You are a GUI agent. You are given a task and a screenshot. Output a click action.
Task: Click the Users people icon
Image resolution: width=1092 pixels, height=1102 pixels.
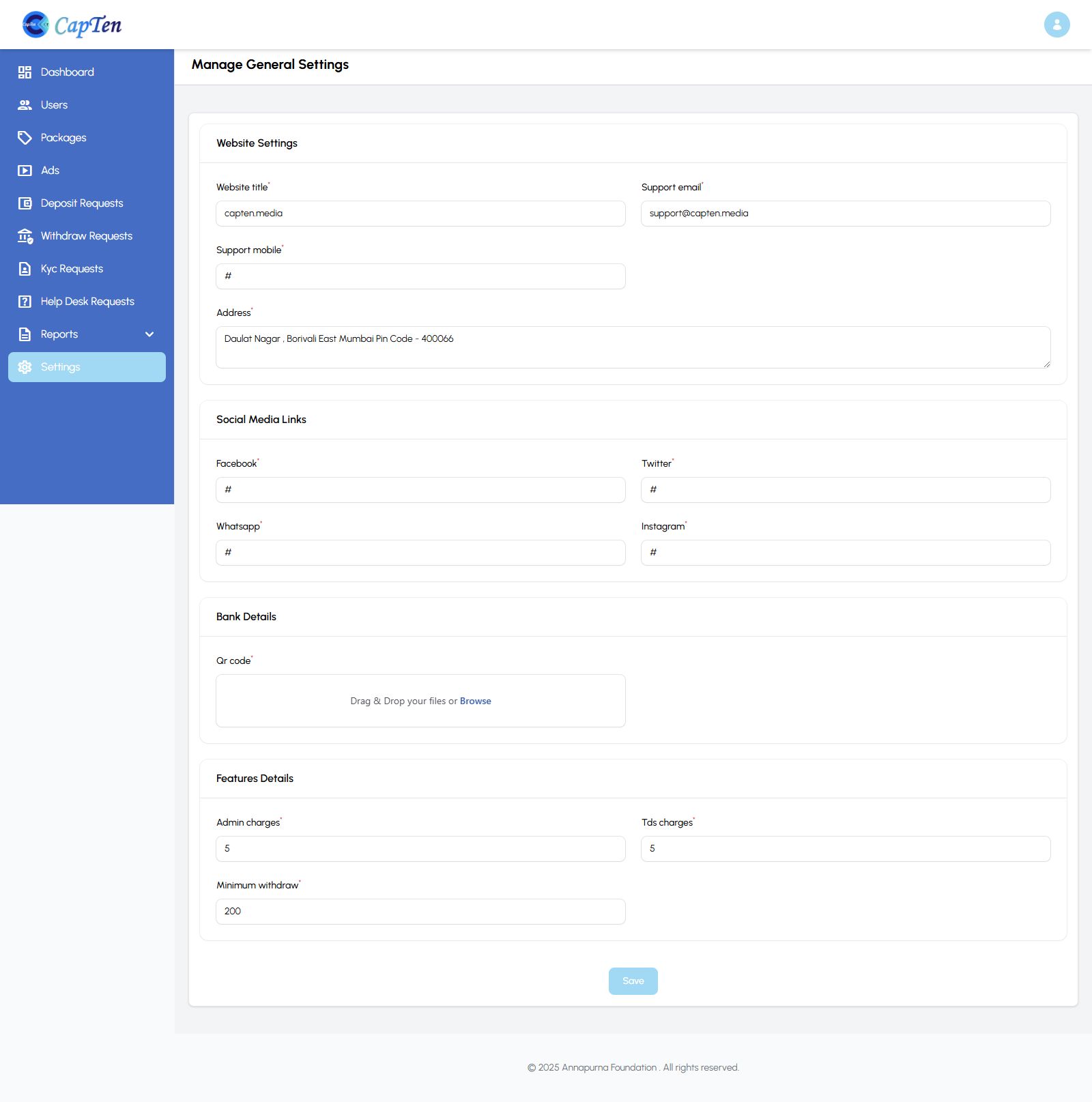pyautogui.click(x=25, y=105)
